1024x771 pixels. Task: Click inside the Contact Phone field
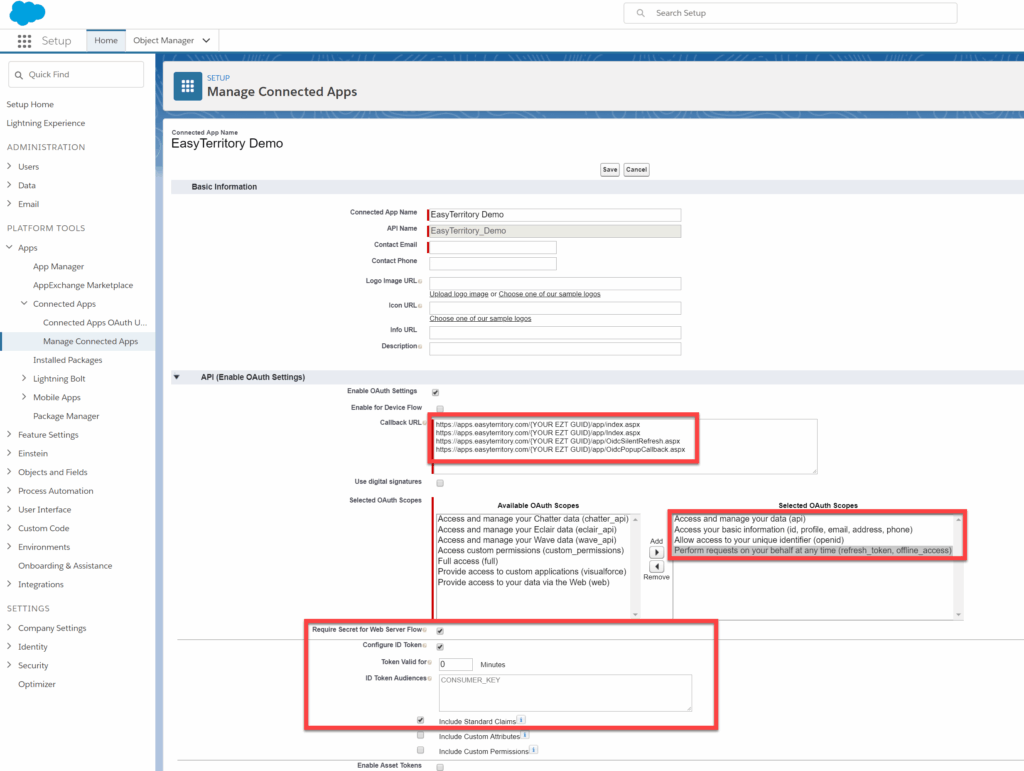point(493,263)
